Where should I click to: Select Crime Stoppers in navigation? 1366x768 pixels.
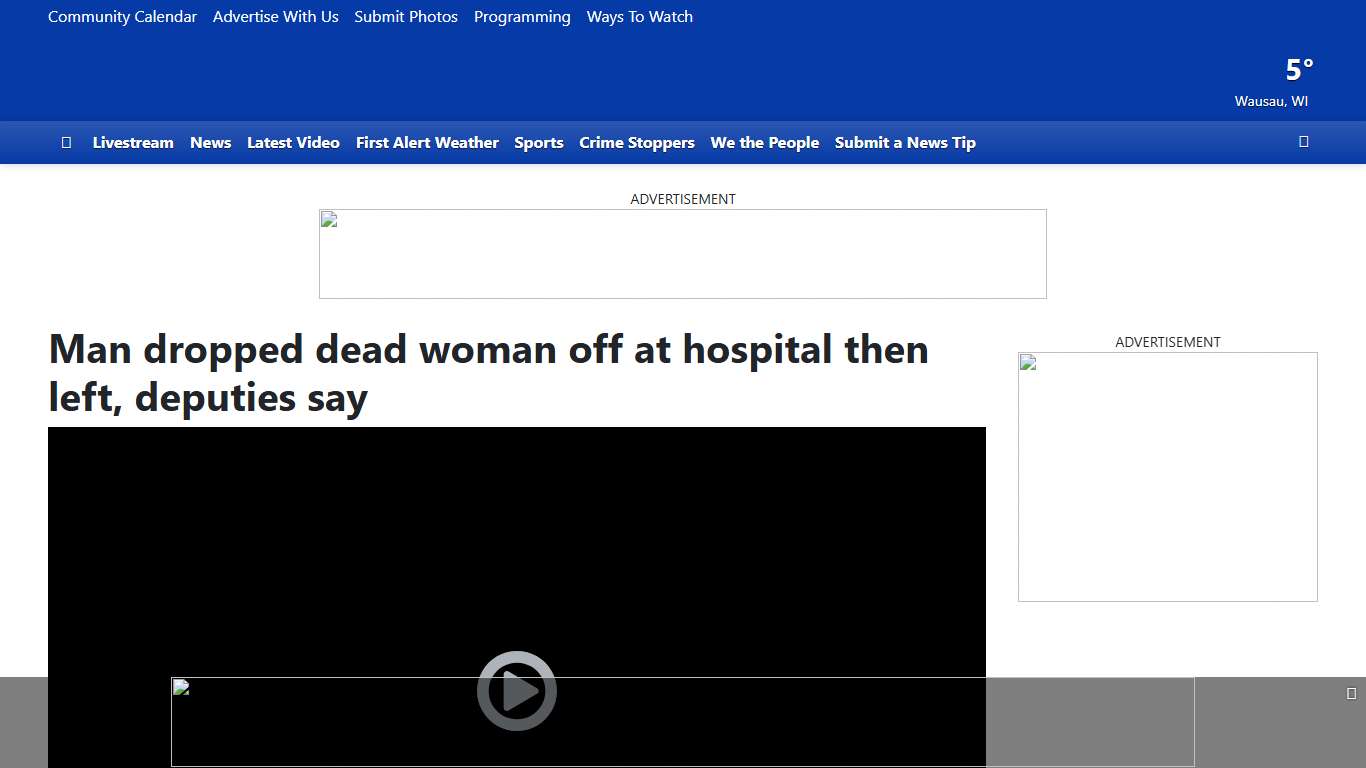coord(636,143)
